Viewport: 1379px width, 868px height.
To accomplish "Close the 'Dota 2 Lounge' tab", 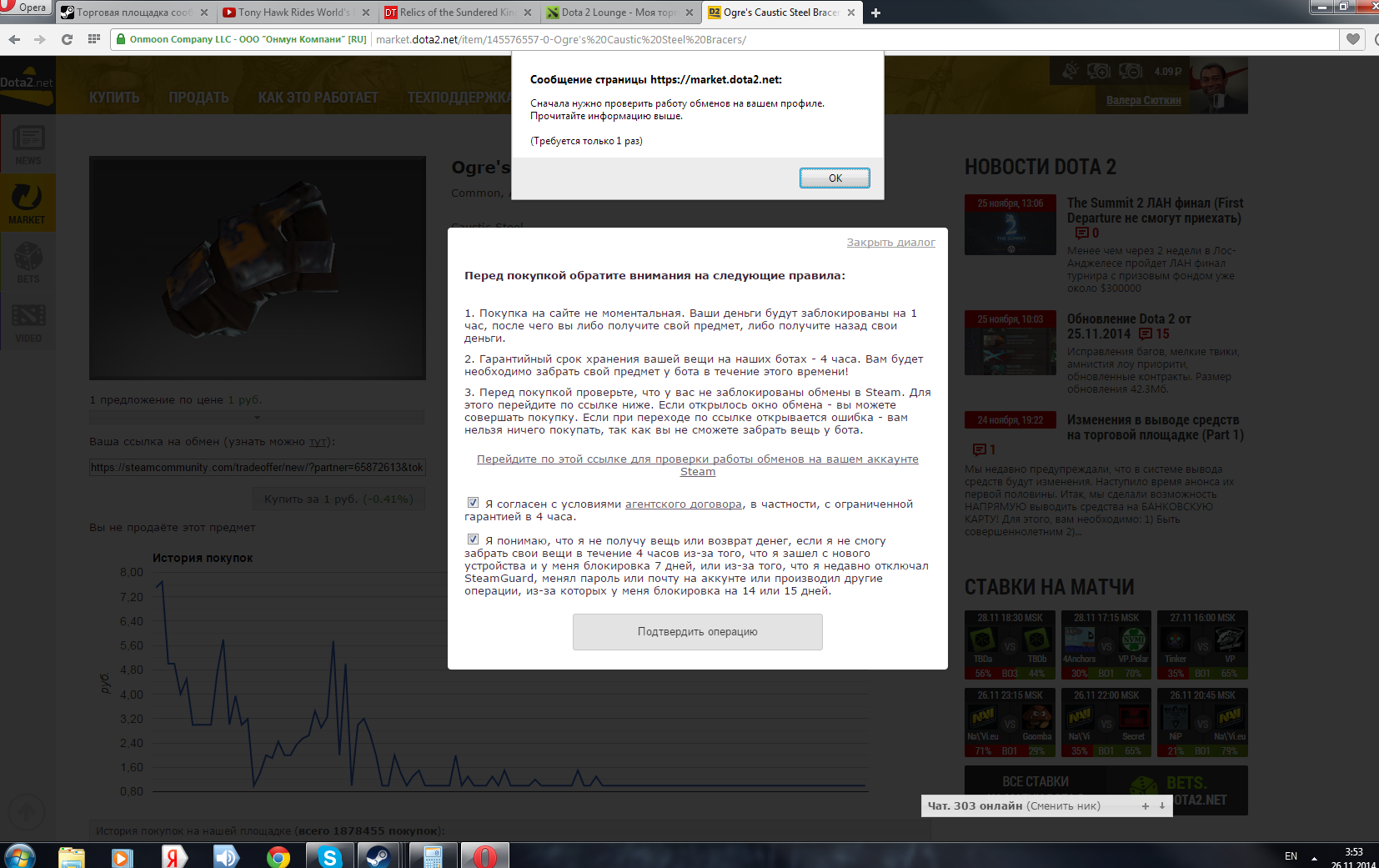I will click(689, 13).
